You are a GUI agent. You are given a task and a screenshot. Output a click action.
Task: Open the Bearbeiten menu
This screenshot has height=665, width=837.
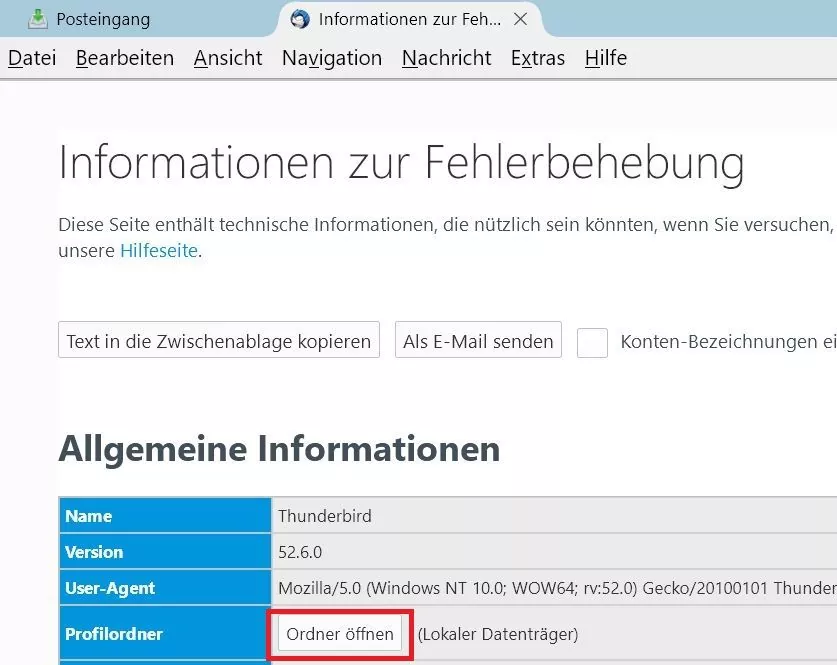pos(125,58)
